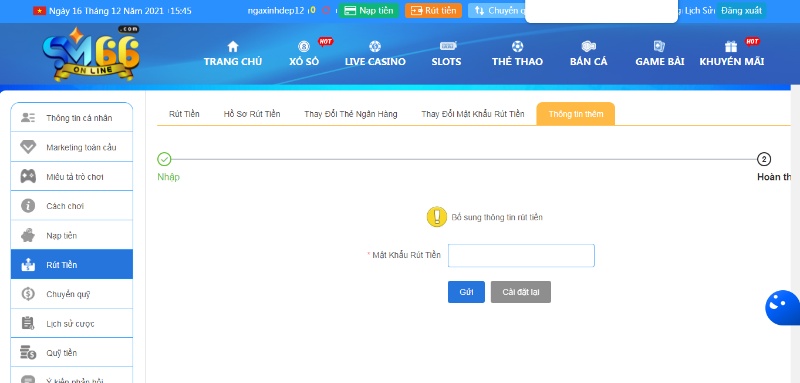Click the Rút Tiền sidebar icon

28,265
